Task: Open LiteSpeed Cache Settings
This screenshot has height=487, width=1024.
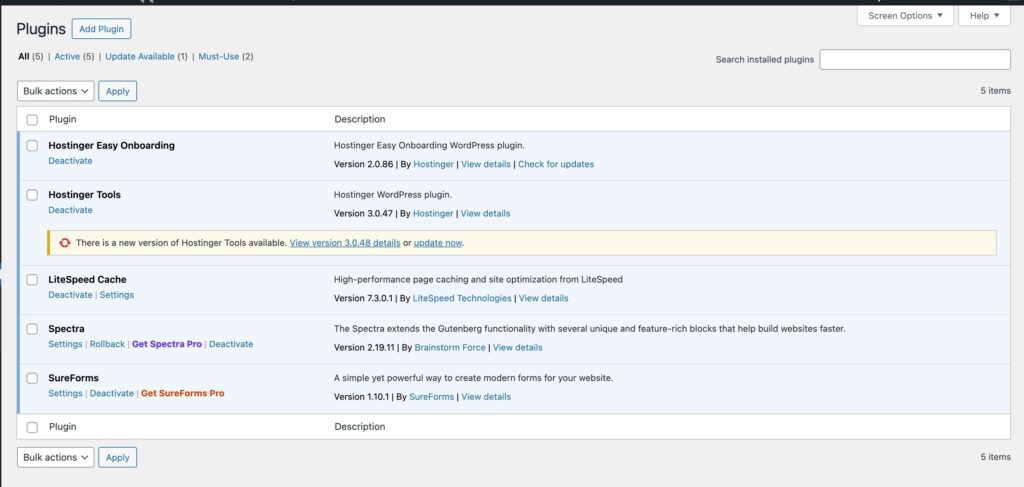Action: click(116, 295)
